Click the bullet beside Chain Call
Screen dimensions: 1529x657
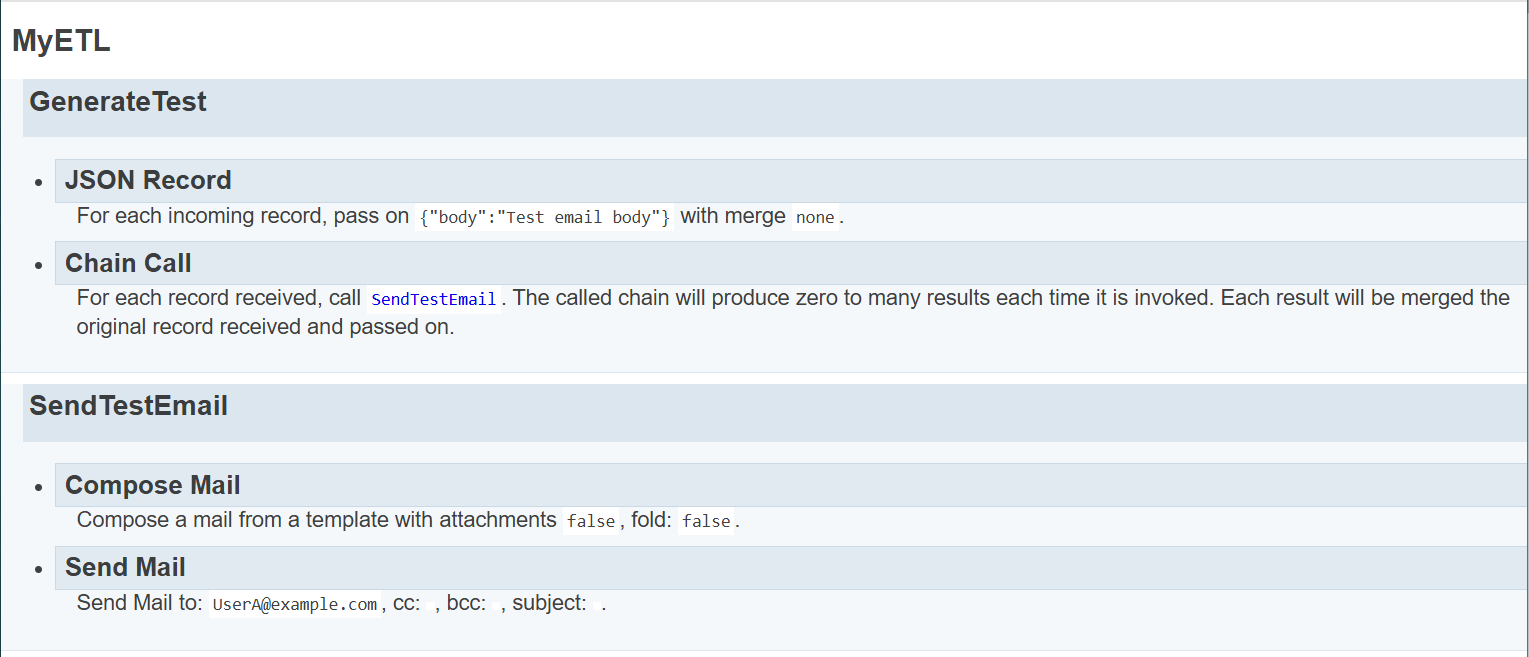click(39, 266)
